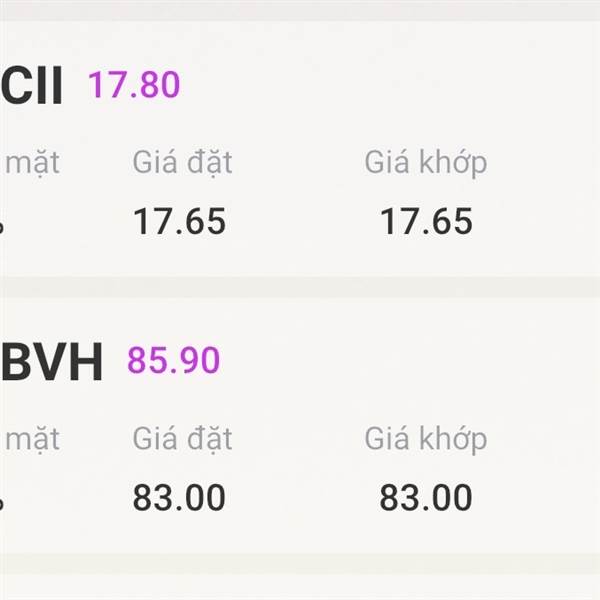This screenshot has width=600, height=600.
Task: Click the divider between CII and BVH cards
Action: click(x=300, y=287)
